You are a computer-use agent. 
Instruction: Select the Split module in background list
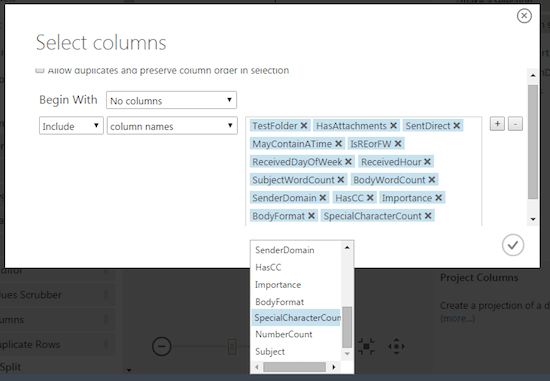coord(11,367)
